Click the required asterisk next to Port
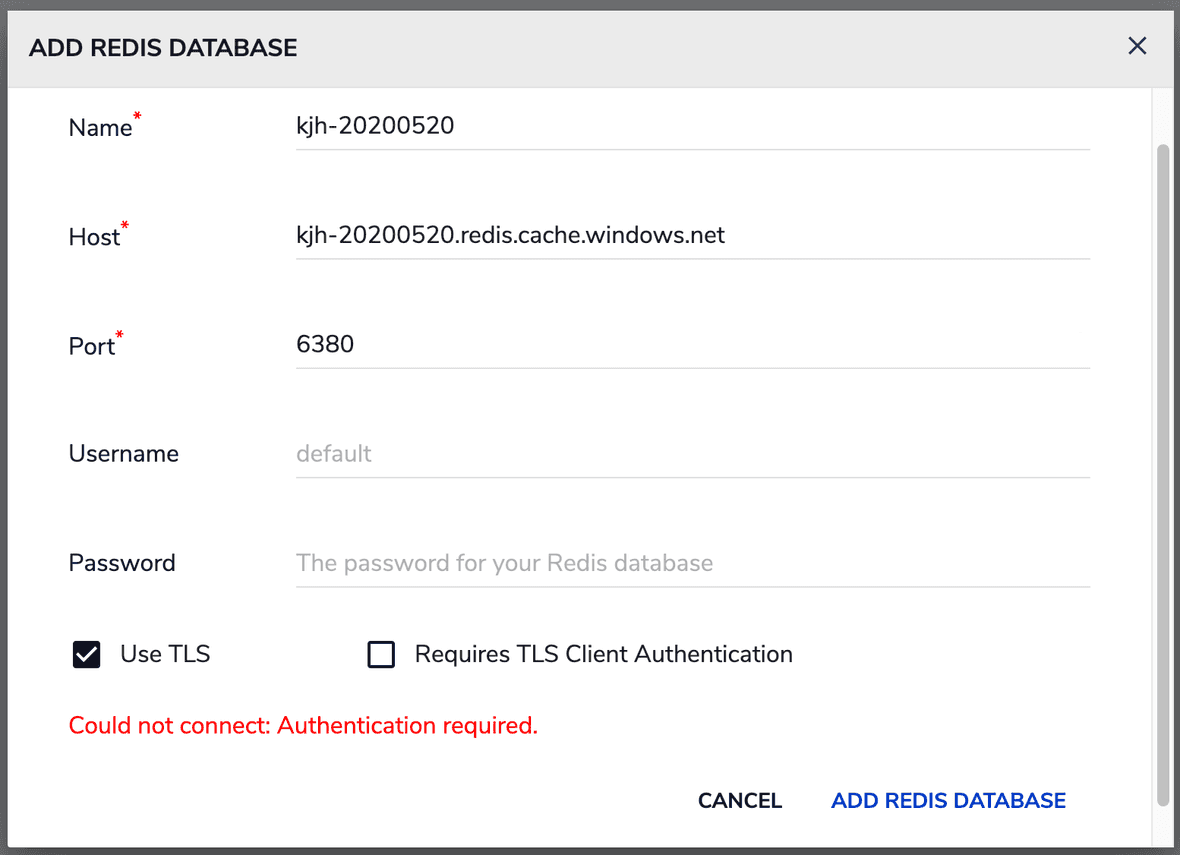The width and height of the screenshot is (1180, 855). [x=117, y=334]
